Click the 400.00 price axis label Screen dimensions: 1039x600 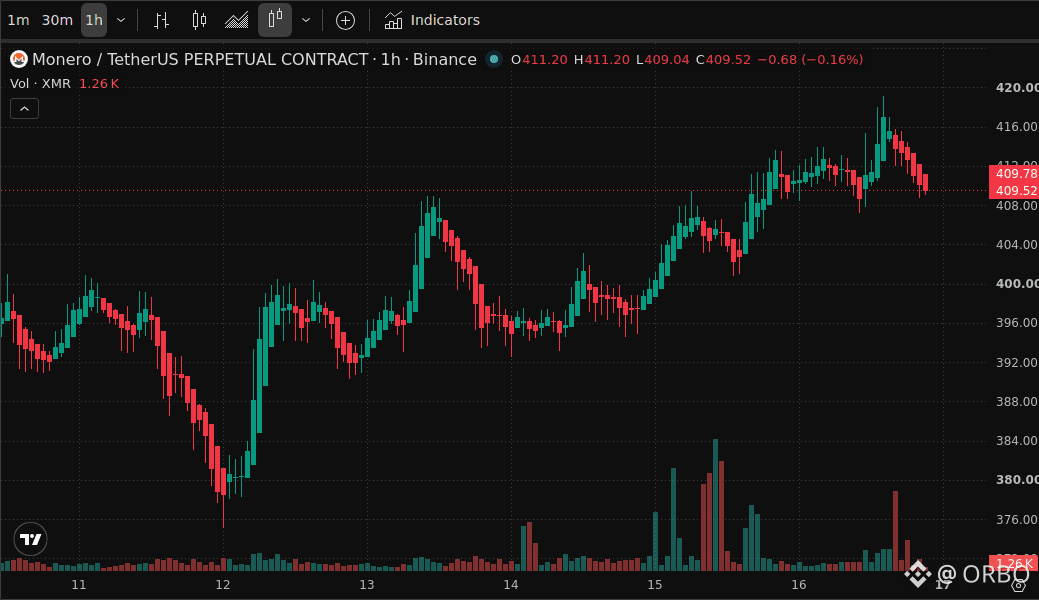tap(1016, 284)
